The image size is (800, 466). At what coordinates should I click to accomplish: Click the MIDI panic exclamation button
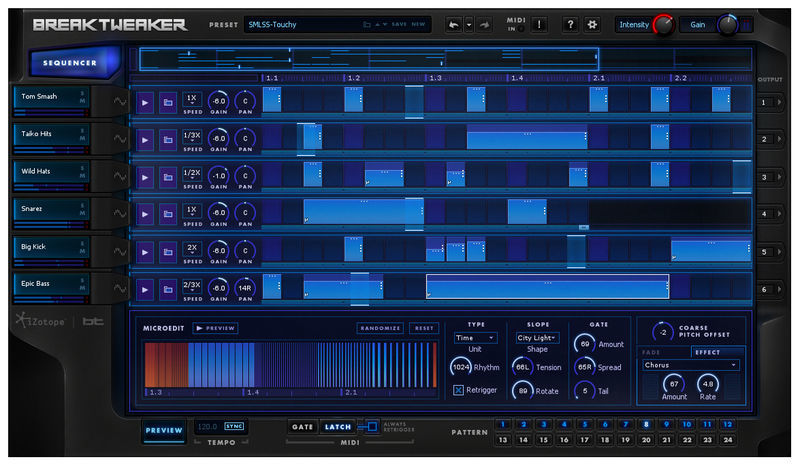click(x=539, y=24)
